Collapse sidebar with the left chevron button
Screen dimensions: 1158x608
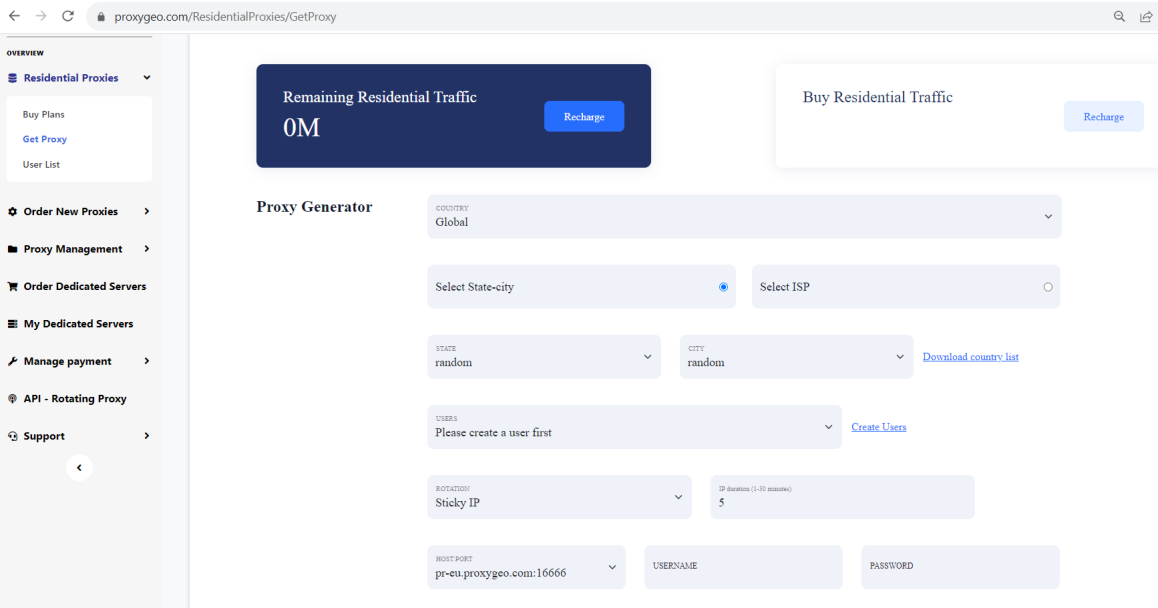79,468
